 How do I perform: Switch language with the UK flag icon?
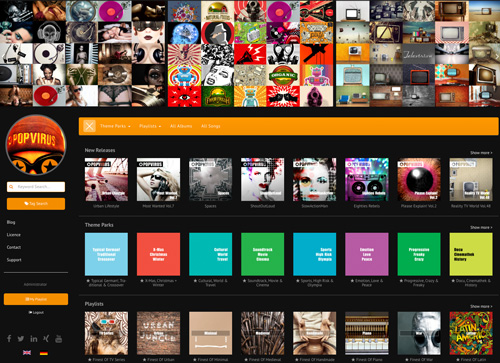[x=27, y=353]
